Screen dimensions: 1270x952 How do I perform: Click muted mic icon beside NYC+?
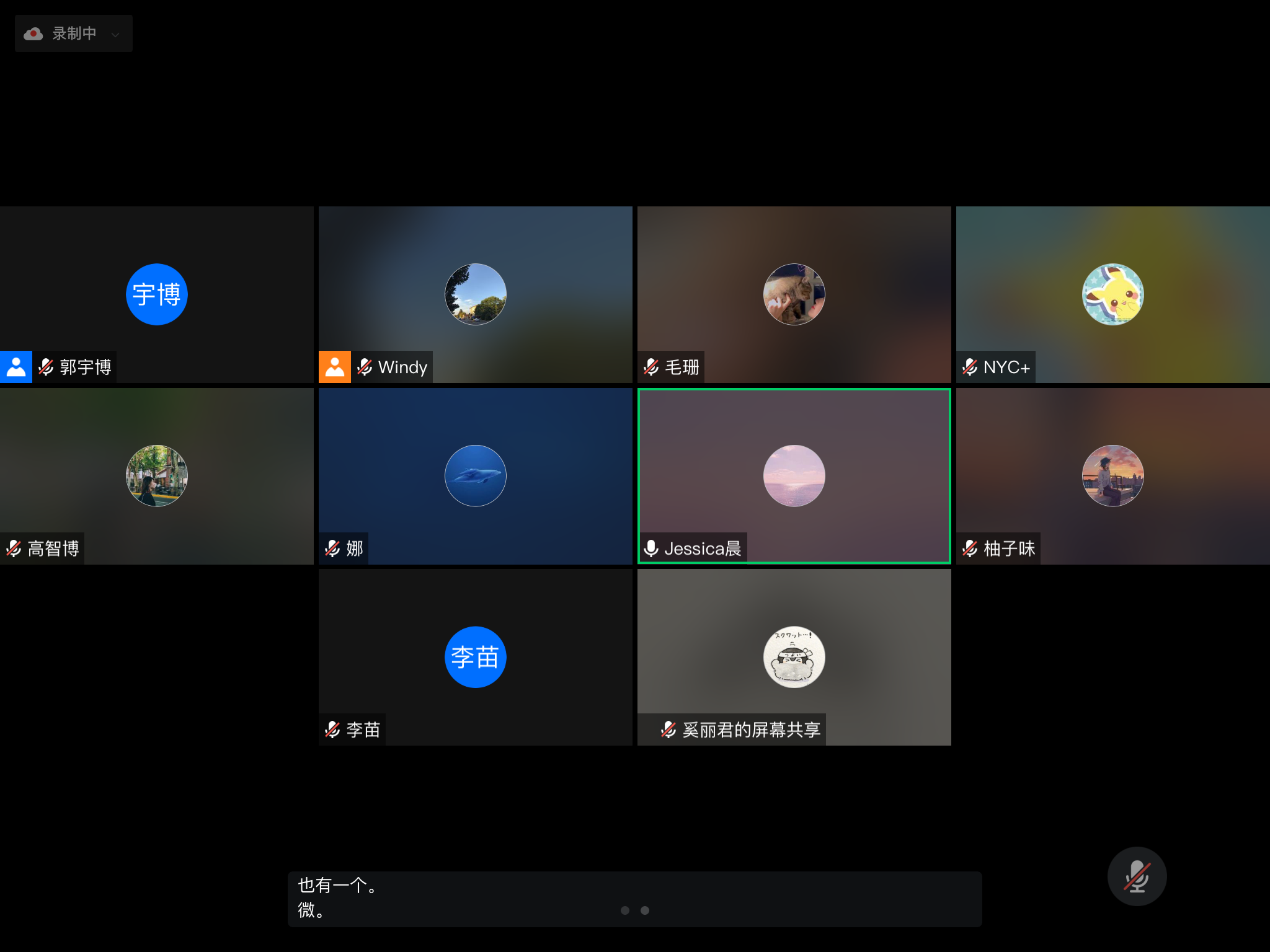click(x=970, y=368)
